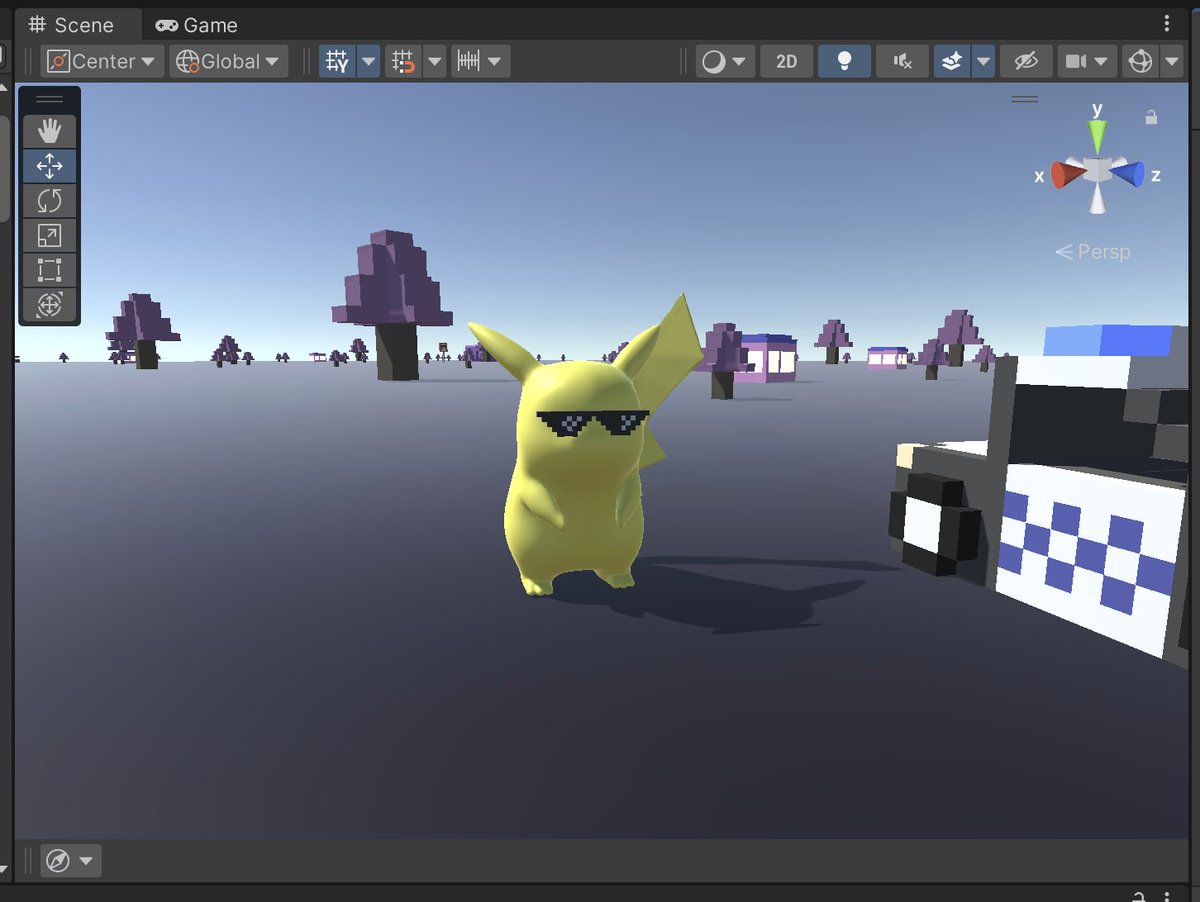Switch to the Game tab
Viewport: 1200px width, 902px height.
click(197, 25)
